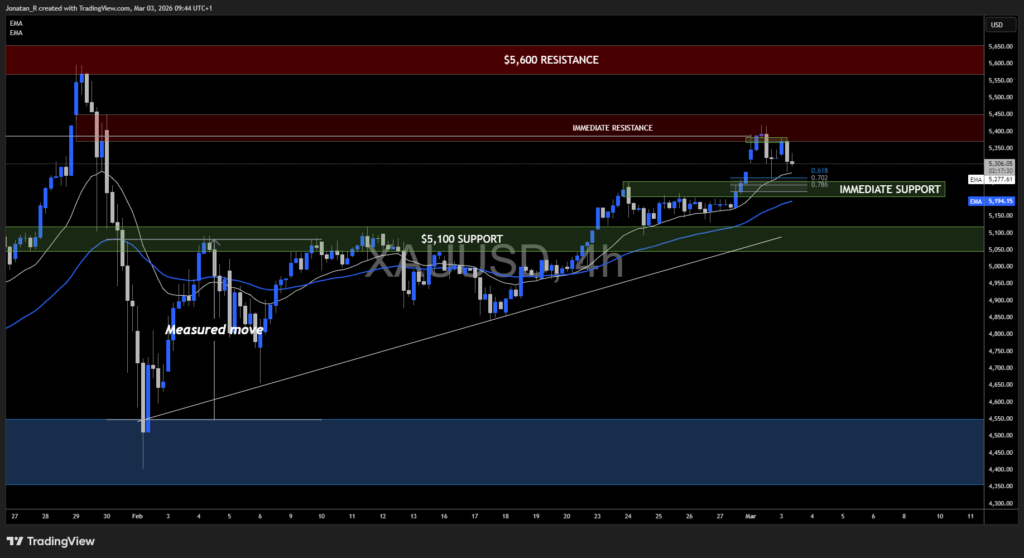Click the 4,300.00 price axis label

point(1000,503)
